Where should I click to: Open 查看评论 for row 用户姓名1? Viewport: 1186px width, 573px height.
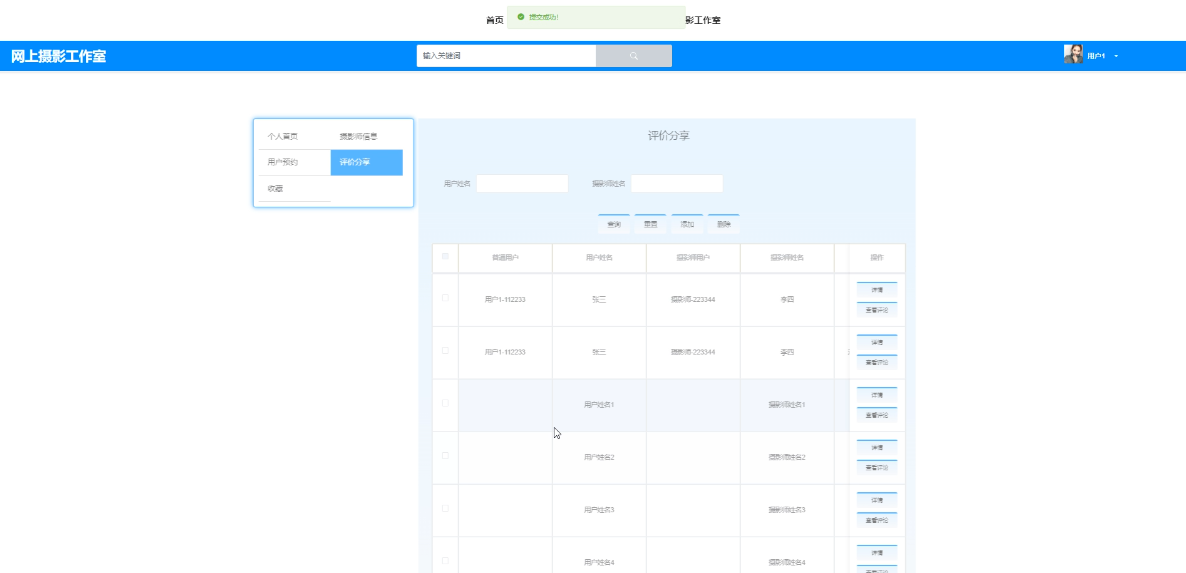pos(877,415)
